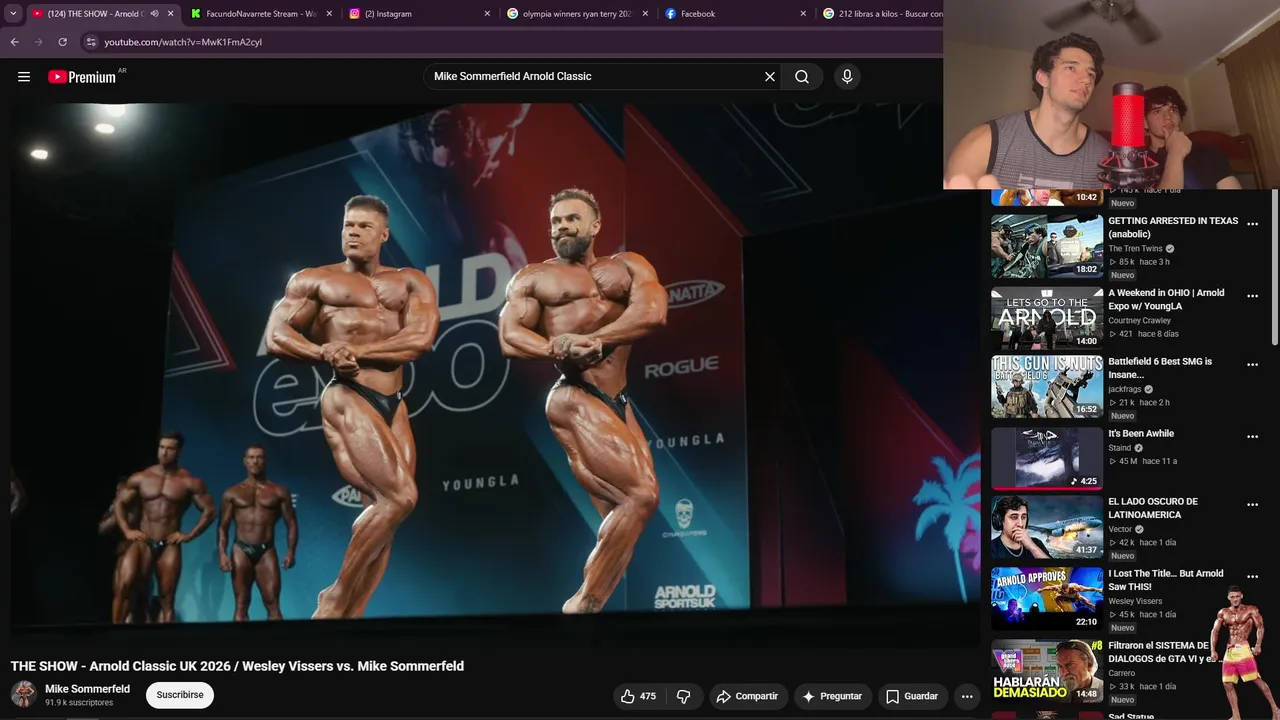Open the Preguntar ask button
1280x720 pixels.
click(x=832, y=696)
